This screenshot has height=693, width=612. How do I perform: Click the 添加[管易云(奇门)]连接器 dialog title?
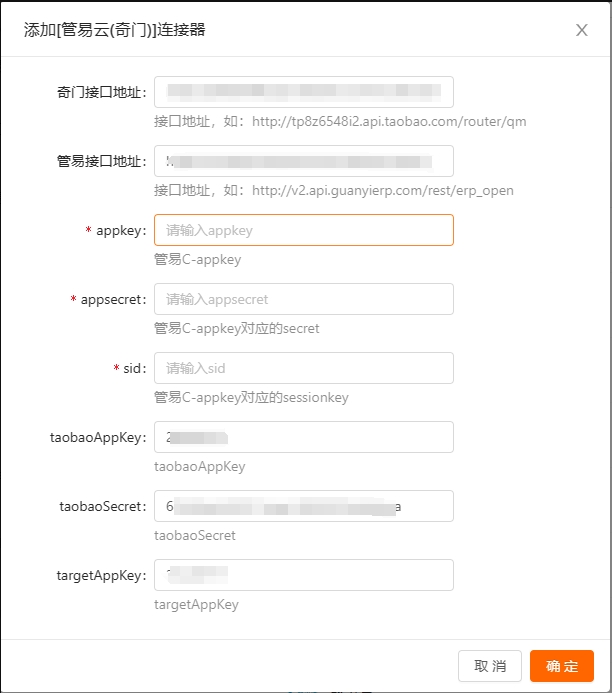[115, 30]
